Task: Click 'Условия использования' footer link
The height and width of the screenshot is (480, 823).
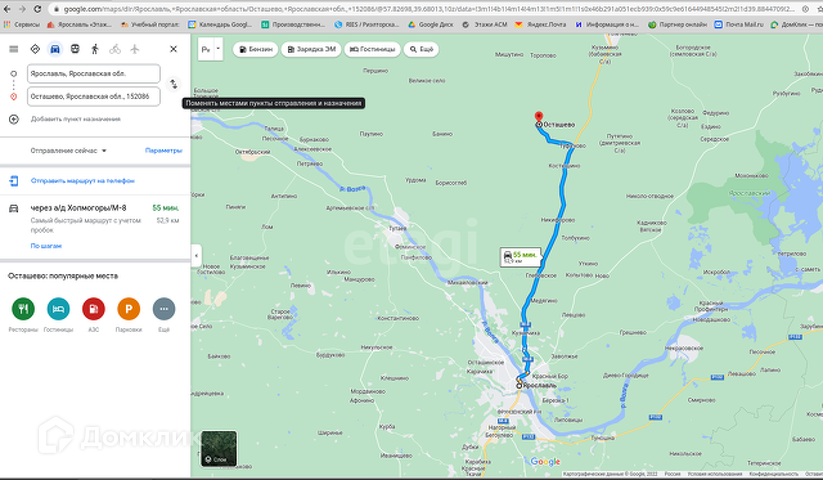Action: 715,474
